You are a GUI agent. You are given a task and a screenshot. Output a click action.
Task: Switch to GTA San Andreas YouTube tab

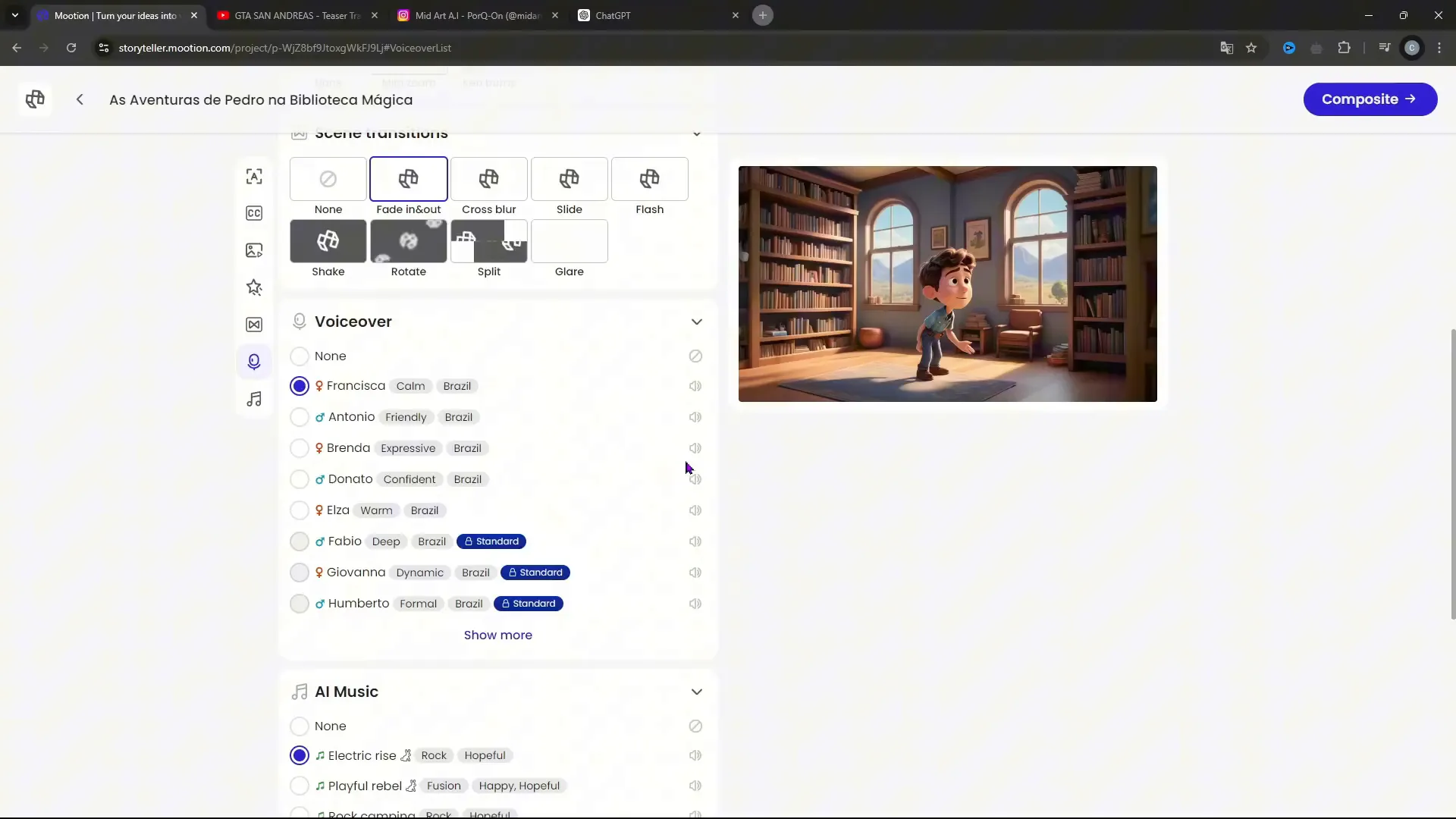(x=297, y=15)
